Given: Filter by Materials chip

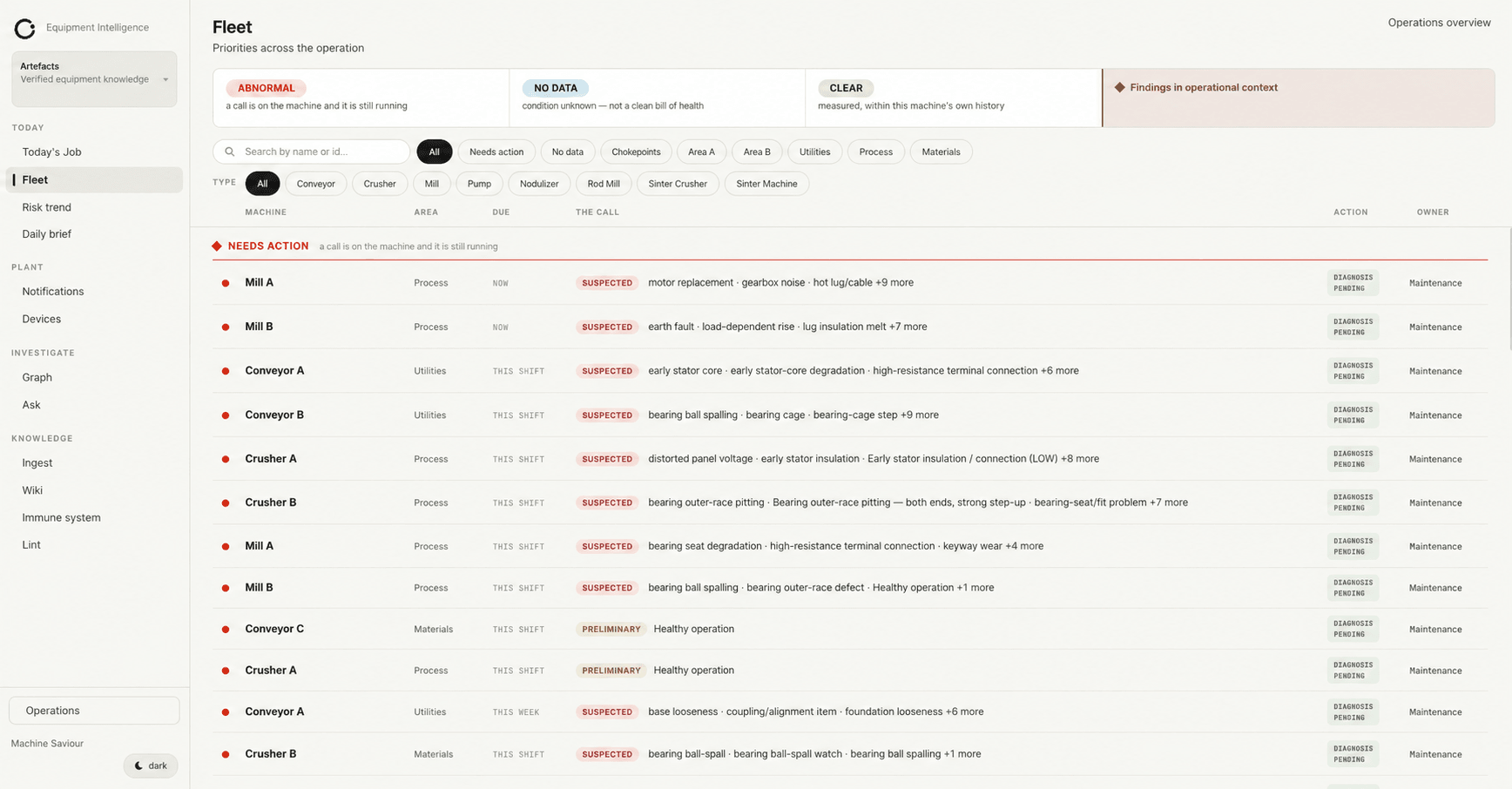Looking at the screenshot, I should coord(941,152).
